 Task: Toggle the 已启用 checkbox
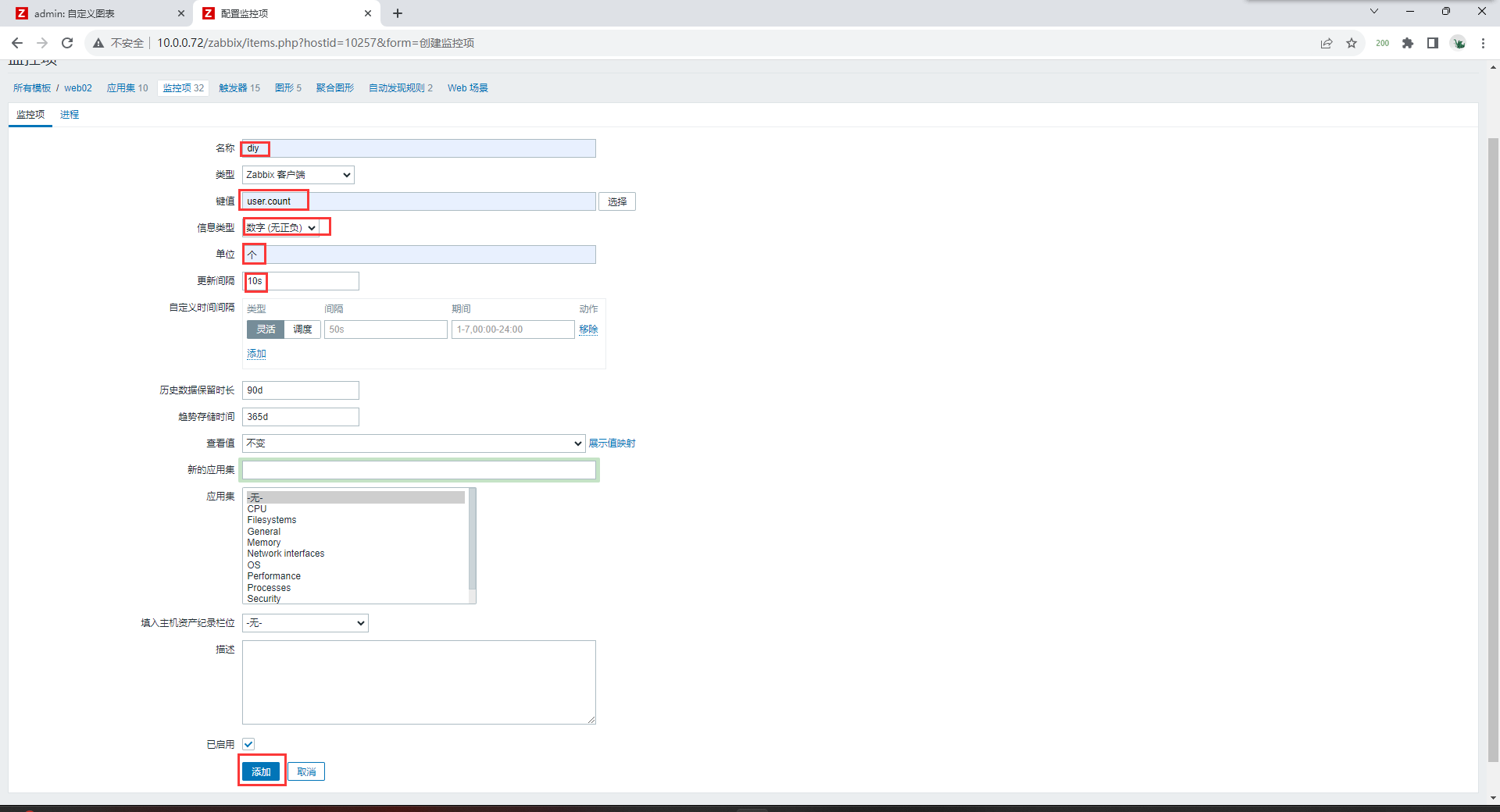tap(248, 745)
